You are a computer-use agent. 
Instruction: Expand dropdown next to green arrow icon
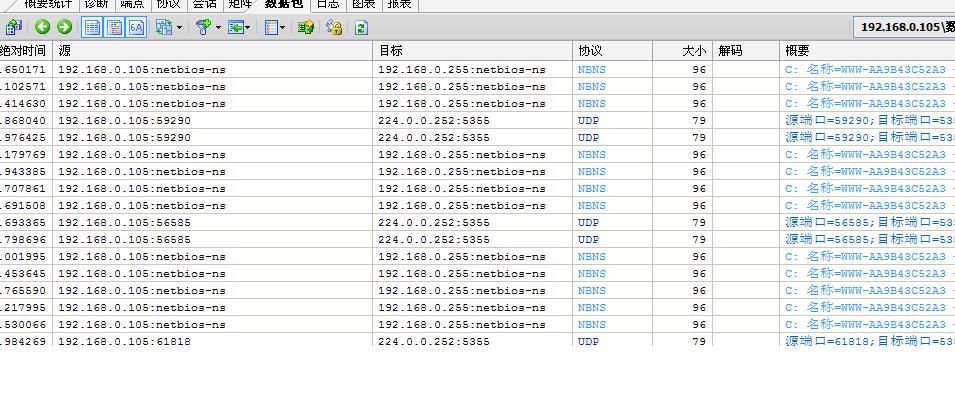tap(251, 27)
